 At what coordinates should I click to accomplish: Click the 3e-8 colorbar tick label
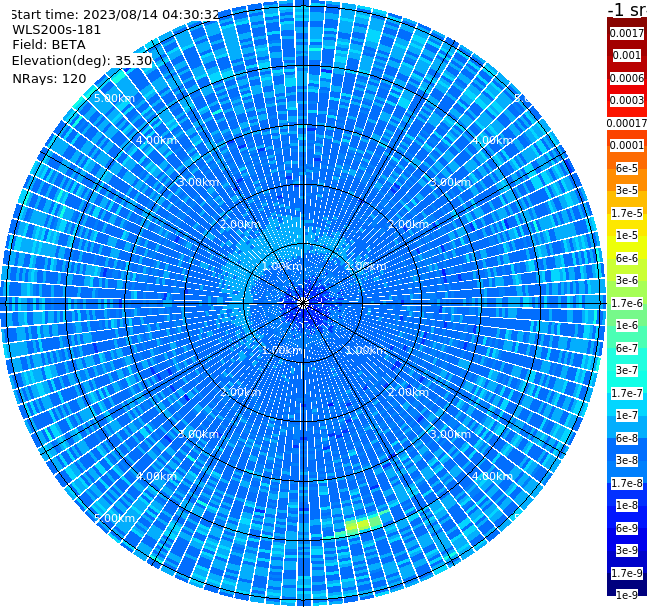pos(627,460)
